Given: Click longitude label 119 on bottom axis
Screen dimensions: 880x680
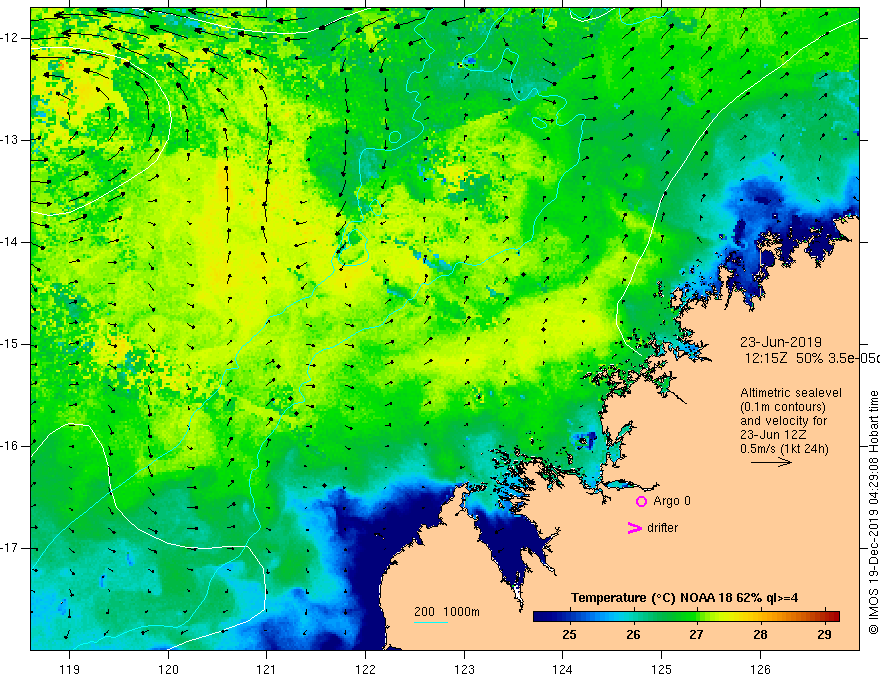Looking at the screenshot, I should [x=70, y=669].
